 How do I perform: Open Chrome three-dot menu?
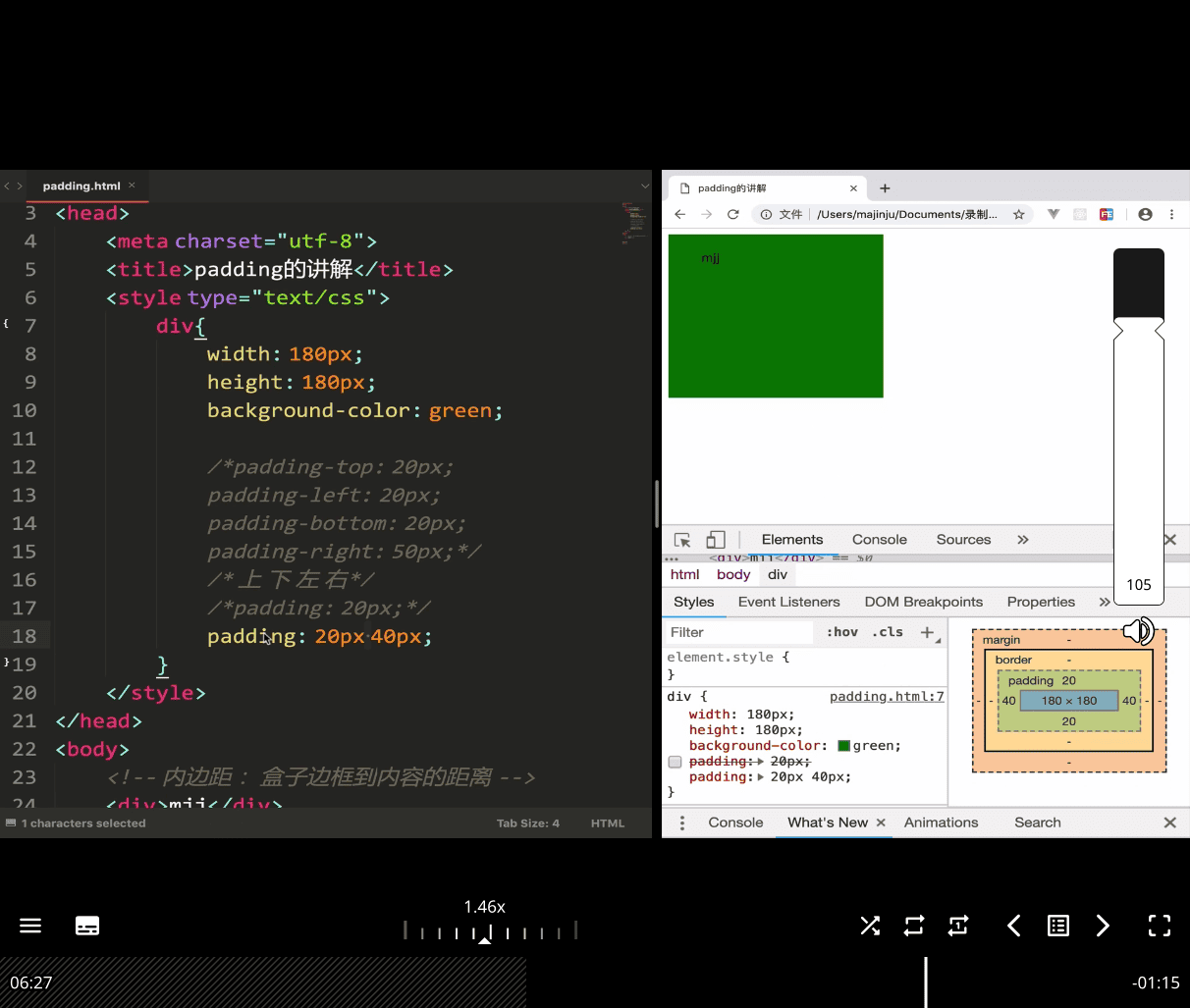[1171, 214]
